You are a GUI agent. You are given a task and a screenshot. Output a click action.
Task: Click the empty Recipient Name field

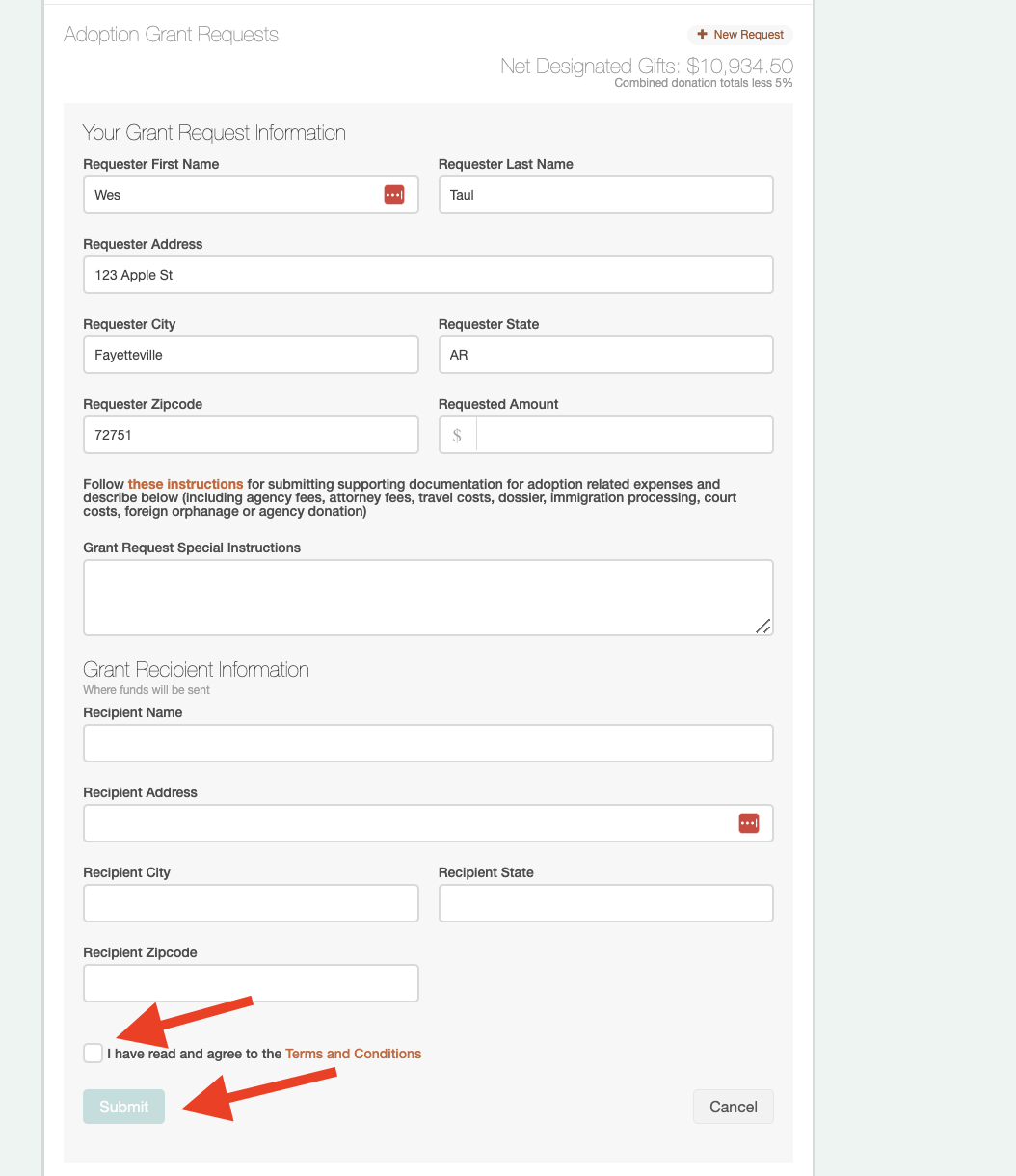tap(428, 742)
